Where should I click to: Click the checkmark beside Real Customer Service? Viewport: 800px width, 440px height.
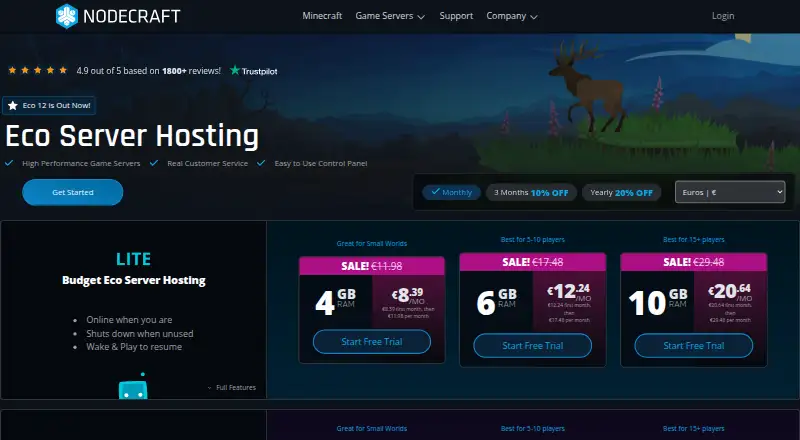tap(154, 163)
